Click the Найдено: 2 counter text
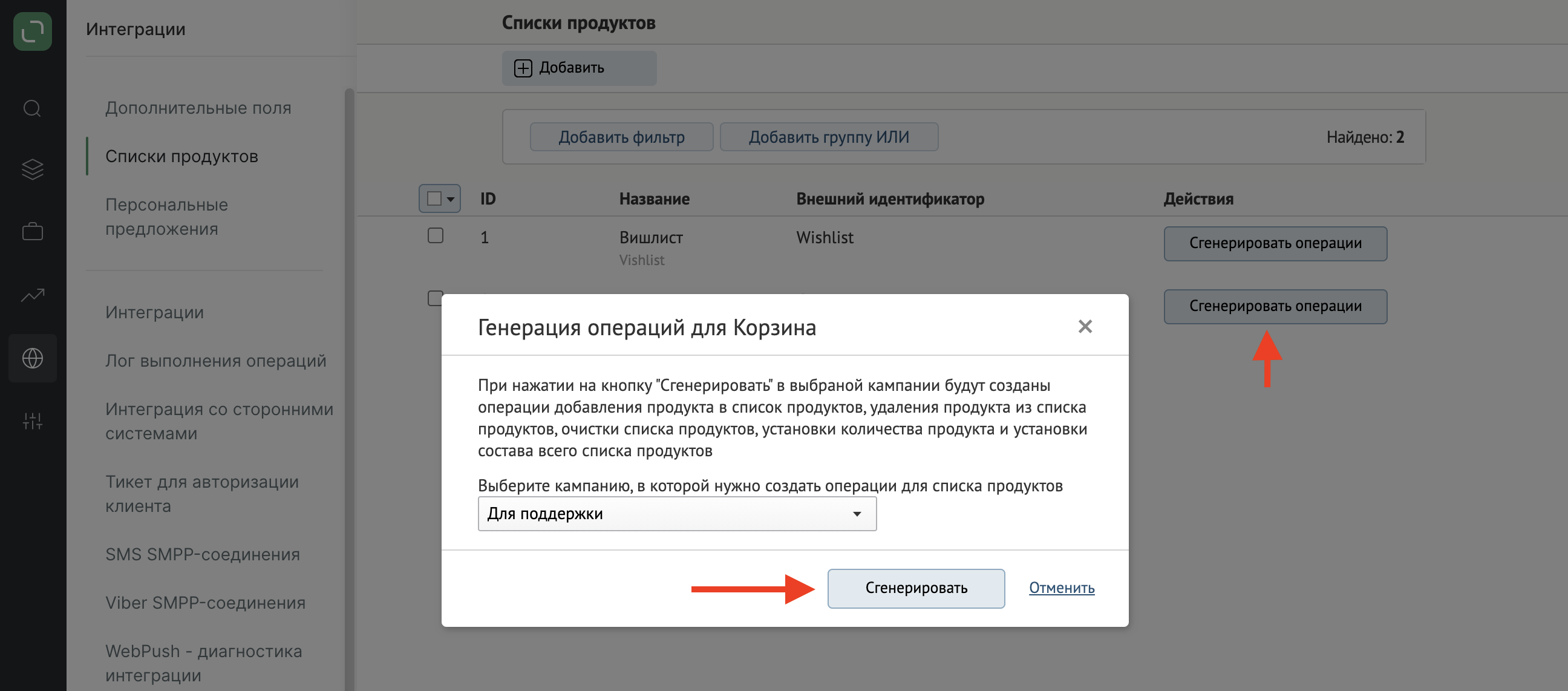The image size is (1568, 691). tap(1365, 137)
